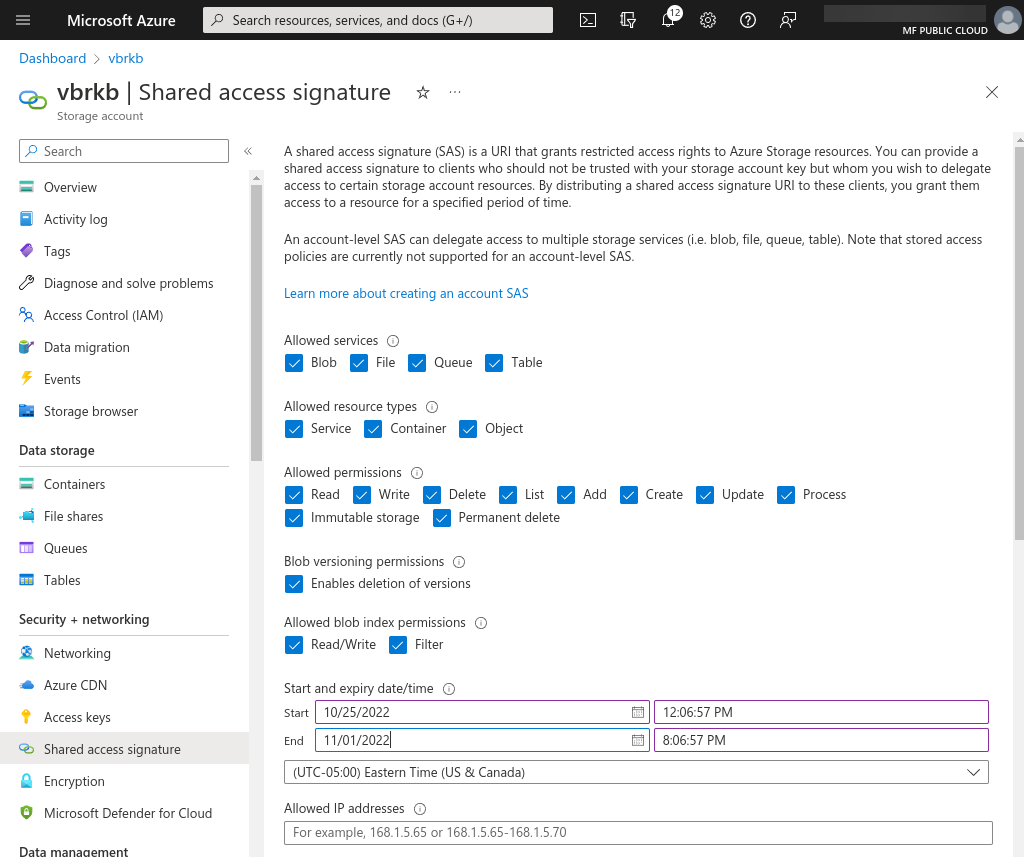Uncheck the Filter blob index permission
Image resolution: width=1024 pixels, height=857 pixels.
coord(398,645)
